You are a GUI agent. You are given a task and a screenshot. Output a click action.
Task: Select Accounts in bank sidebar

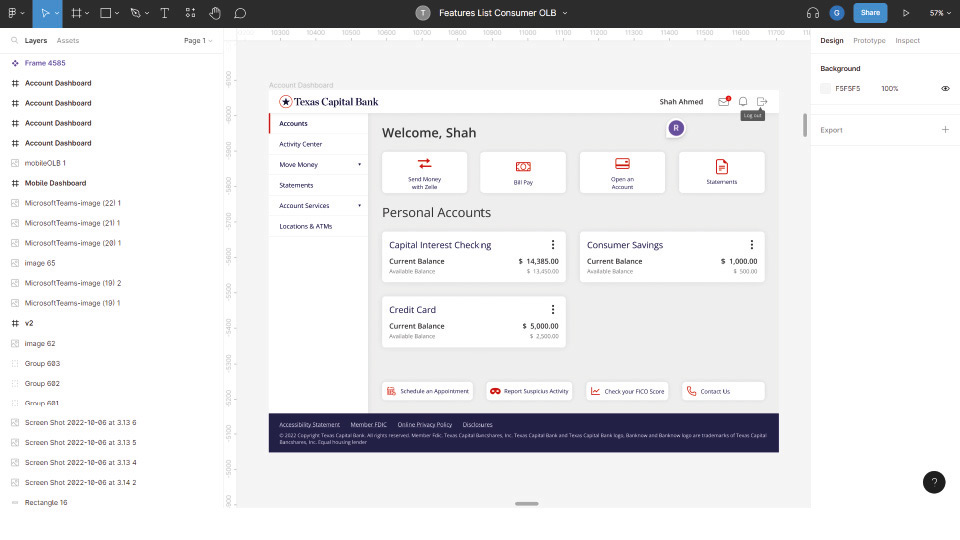pos(318,124)
